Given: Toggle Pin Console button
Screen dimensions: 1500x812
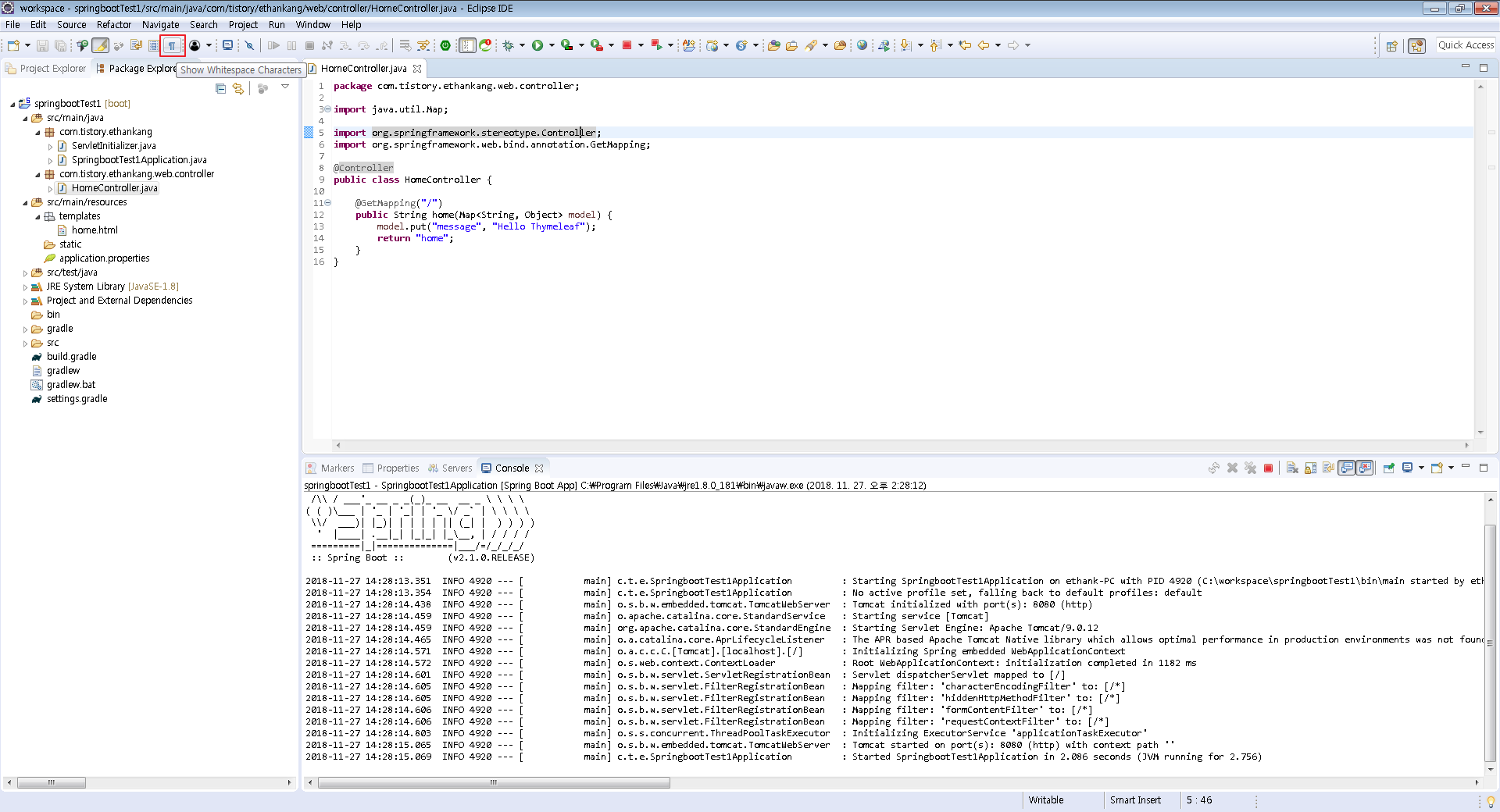Looking at the screenshot, I should (1389, 468).
